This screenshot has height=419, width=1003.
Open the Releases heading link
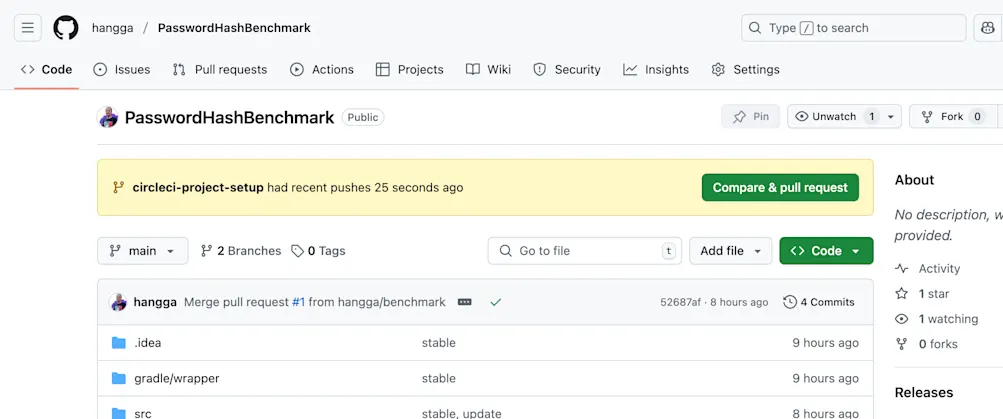coord(924,392)
